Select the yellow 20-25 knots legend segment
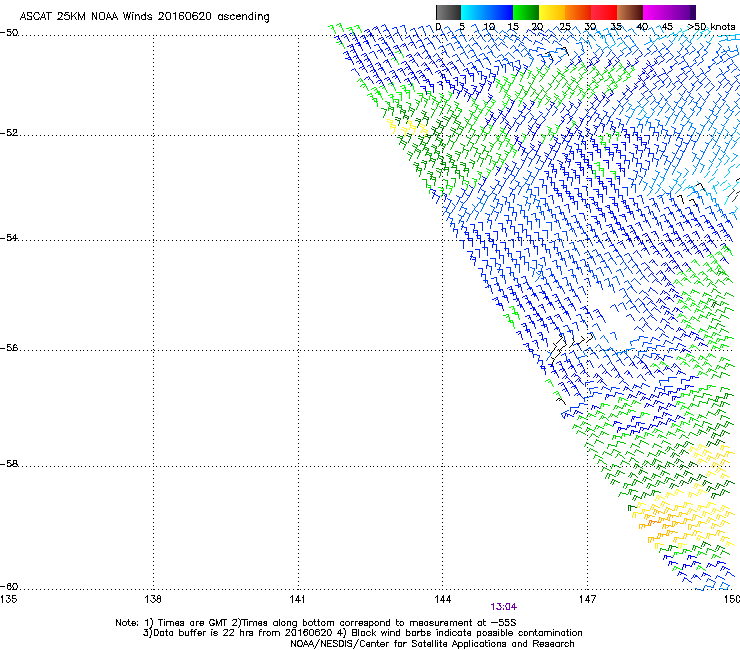The width and height of the screenshot is (740, 650). click(x=552, y=12)
